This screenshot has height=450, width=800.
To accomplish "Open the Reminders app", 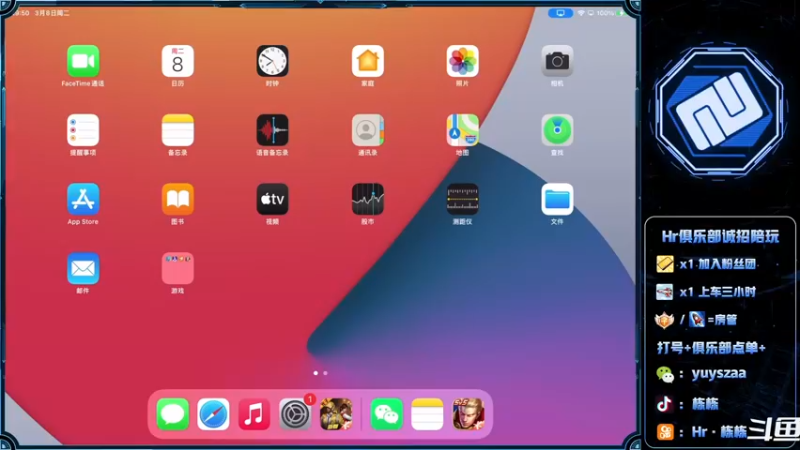I will (x=83, y=130).
